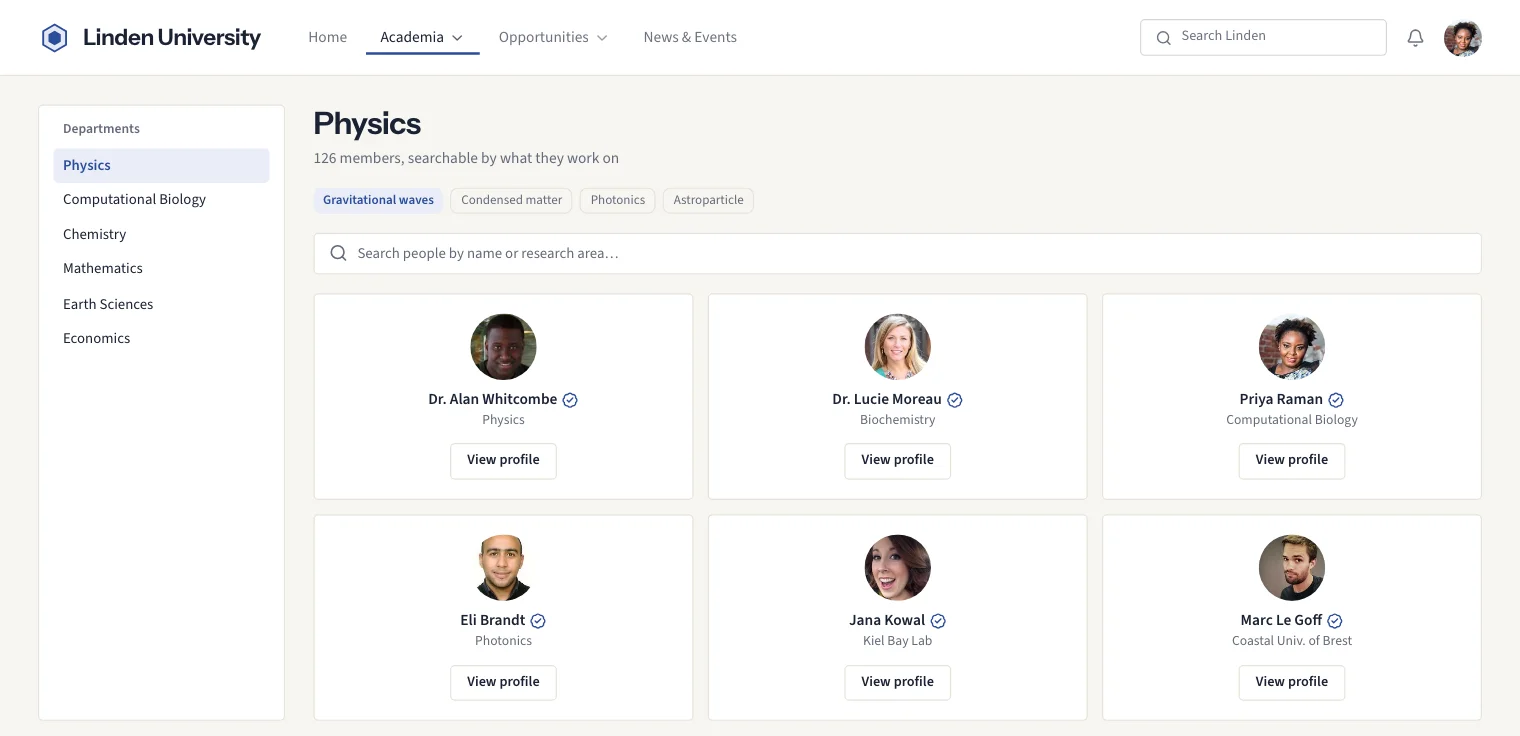Select the Mathematics department
Viewport: 1520px width, 736px height.
pyautogui.click(x=161, y=269)
